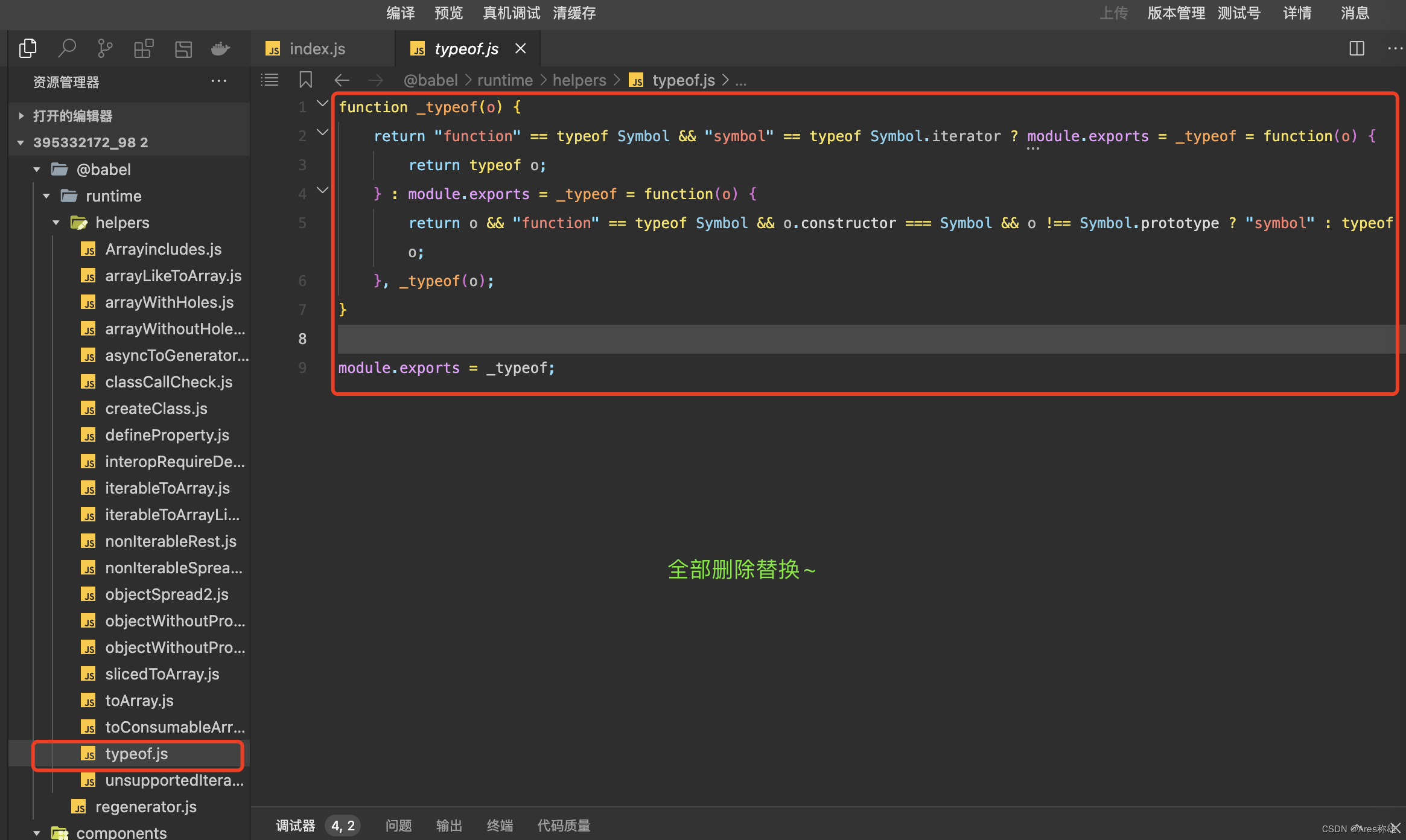Switch to the 问题 panel tab

(398, 826)
